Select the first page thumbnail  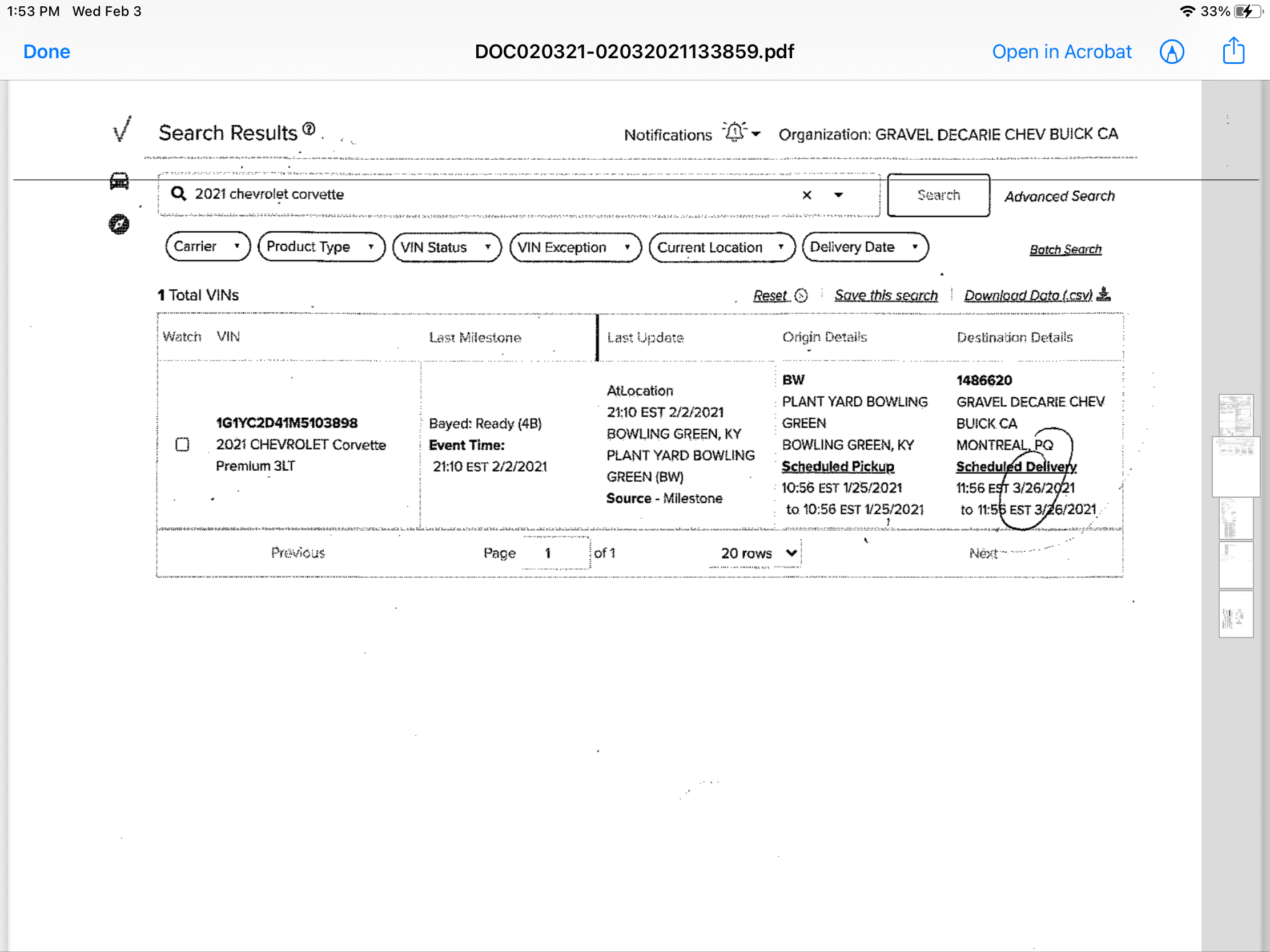[x=1235, y=415]
